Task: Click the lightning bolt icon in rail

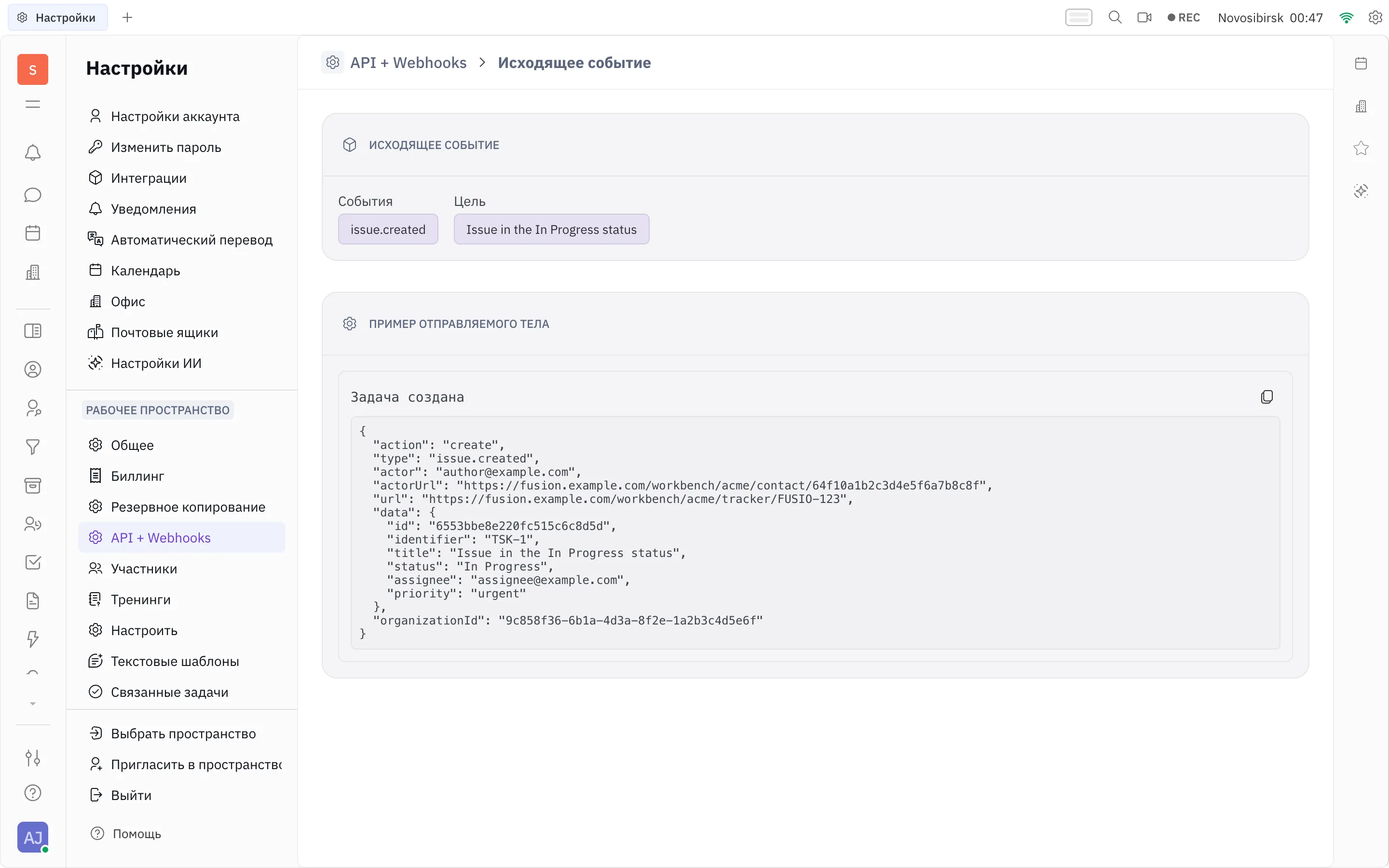Action: point(33,639)
